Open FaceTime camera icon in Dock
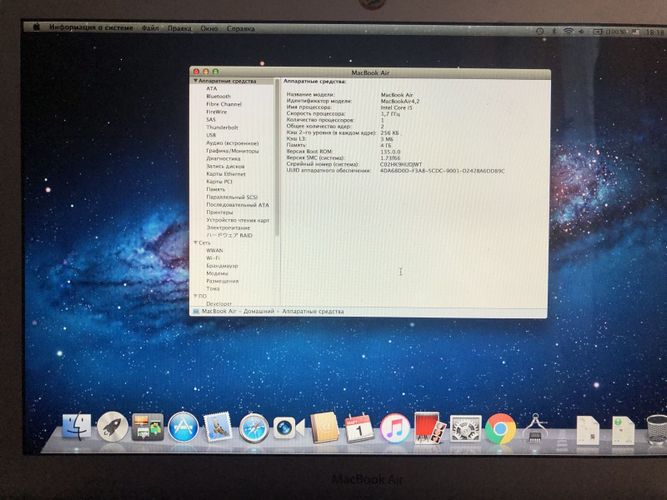The width and height of the screenshot is (667, 500). point(289,428)
